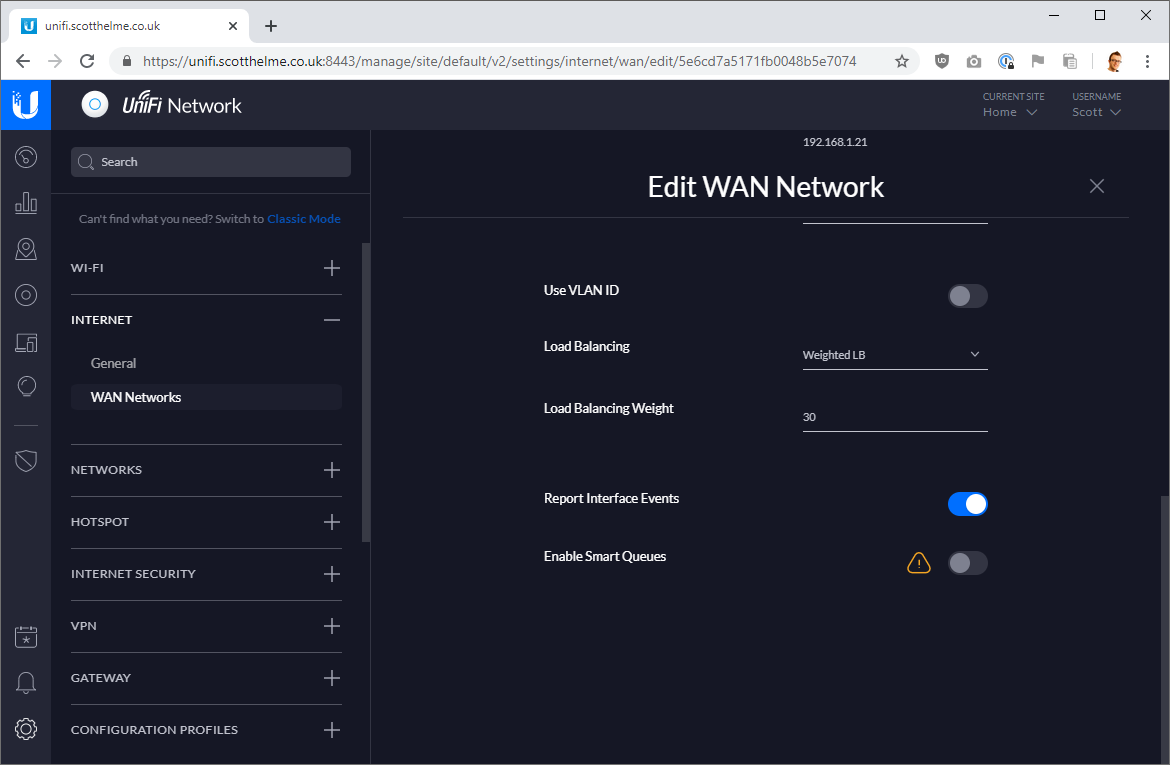
Task: Disable the Report Interface Events toggle
Action: (x=967, y=504)
